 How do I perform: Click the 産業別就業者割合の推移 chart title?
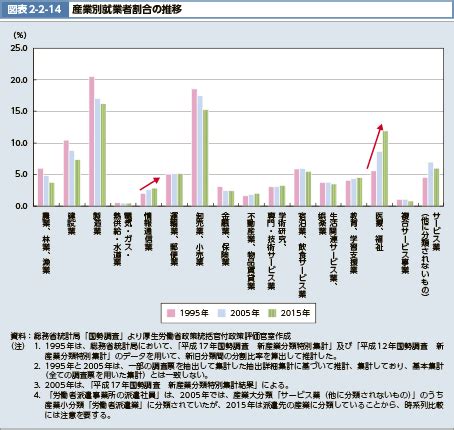[x=127, y=10]
